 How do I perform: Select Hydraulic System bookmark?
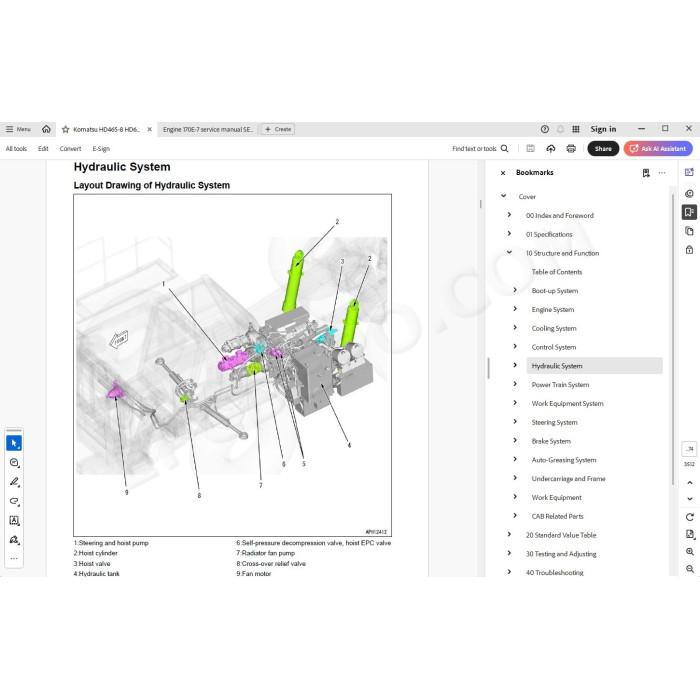(594, 366)
